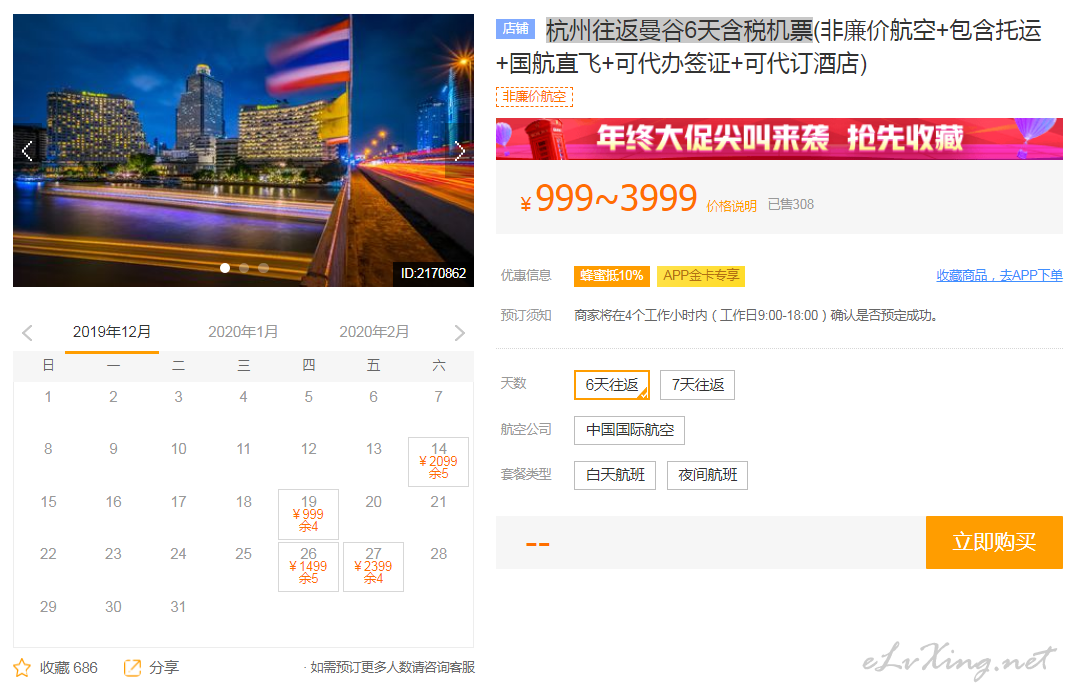This screenshot has width=1067, height=694.
Task: Click the booking notice text 商家将在4个工作小时内
Action: pyautogui.click(x=755, y=316)
